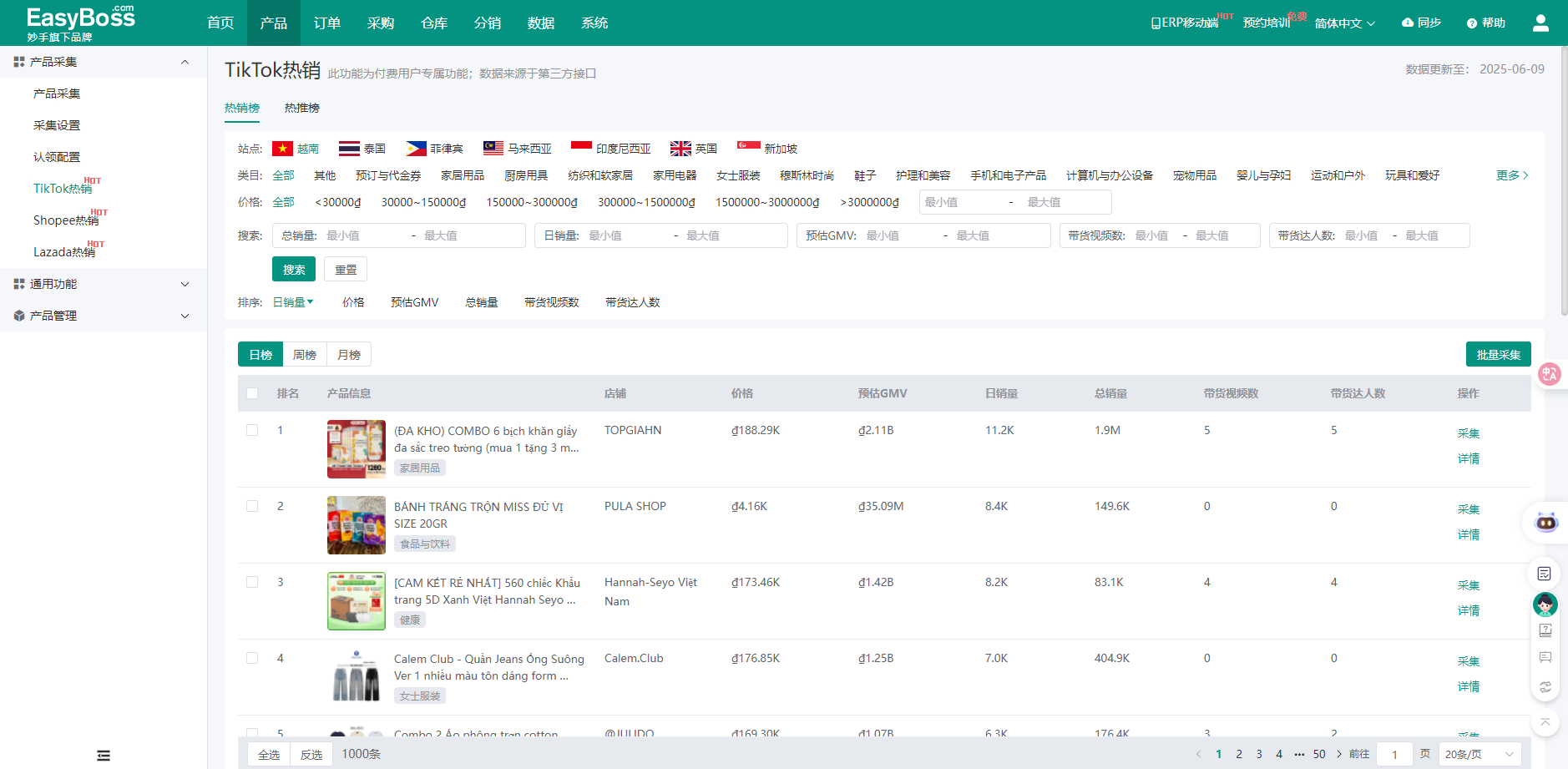Check the row 3 Hannah-Seyo checkbox
The height and width of the screenshot is (769, 1568).
tap(252, 582)
